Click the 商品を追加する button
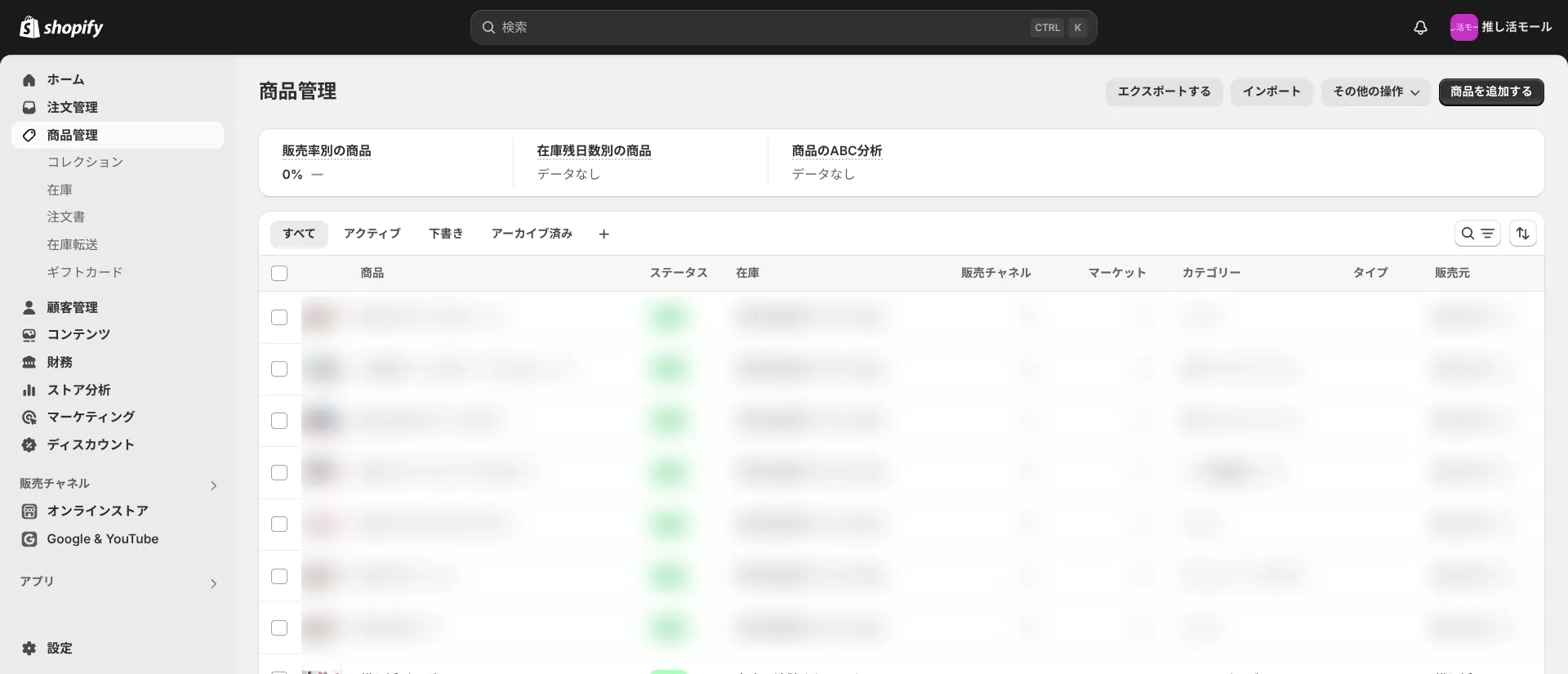The image size is (1568, 674). coord(1491,92)
